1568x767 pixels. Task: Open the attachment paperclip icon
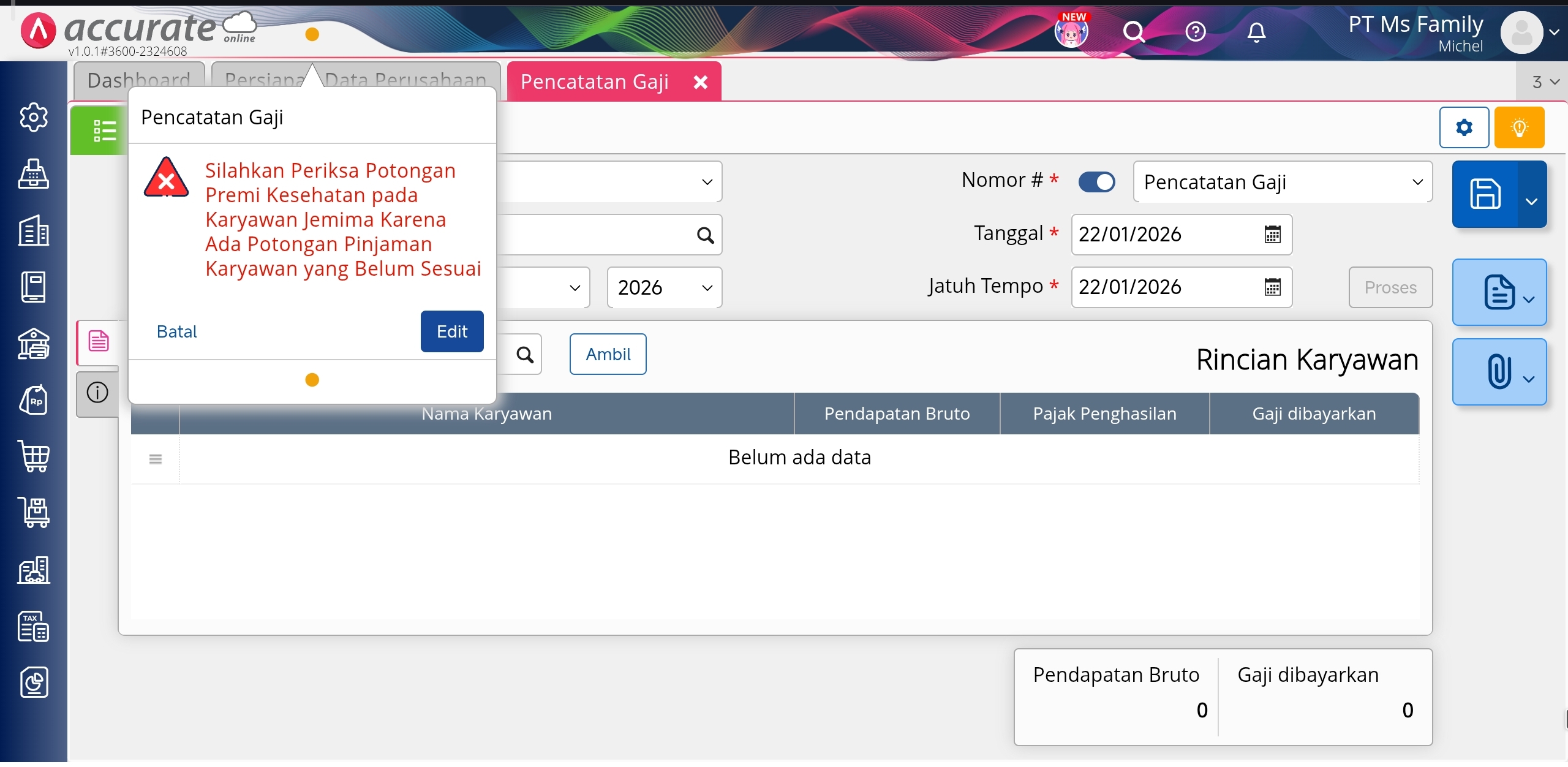pos(1499,372)
